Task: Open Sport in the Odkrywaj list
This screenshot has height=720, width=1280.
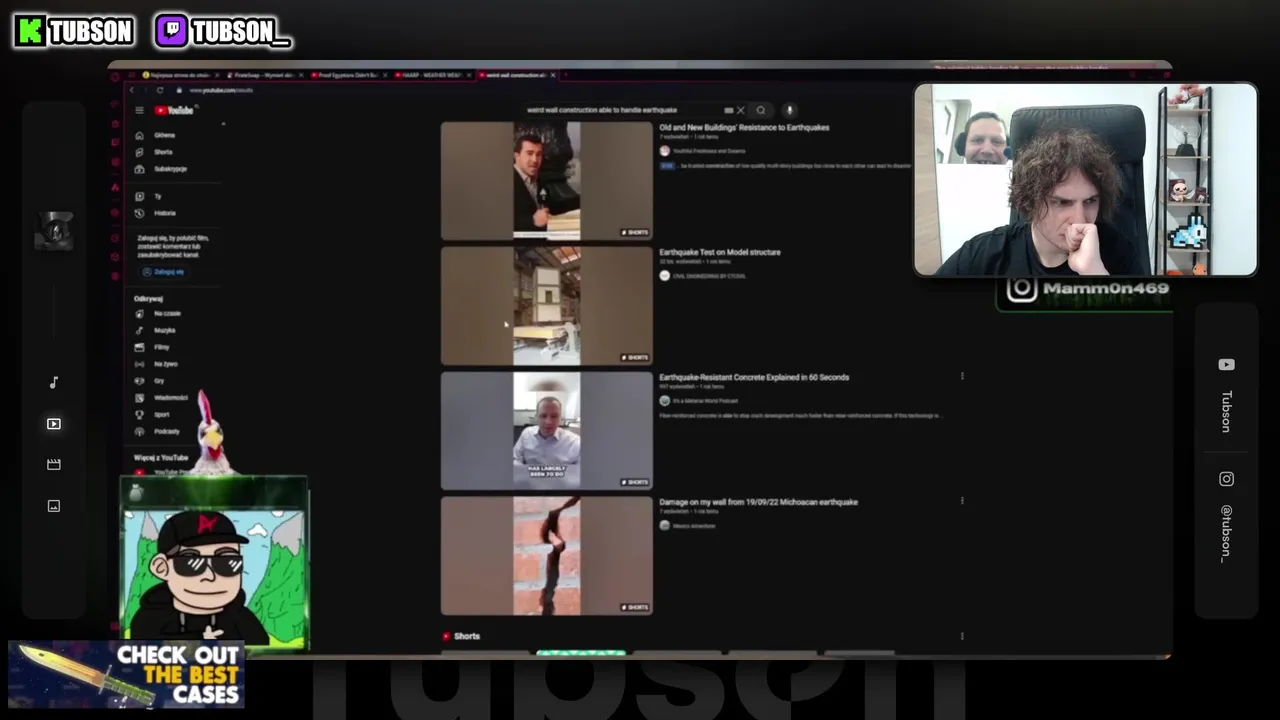Action: click(x=154, y=415)
